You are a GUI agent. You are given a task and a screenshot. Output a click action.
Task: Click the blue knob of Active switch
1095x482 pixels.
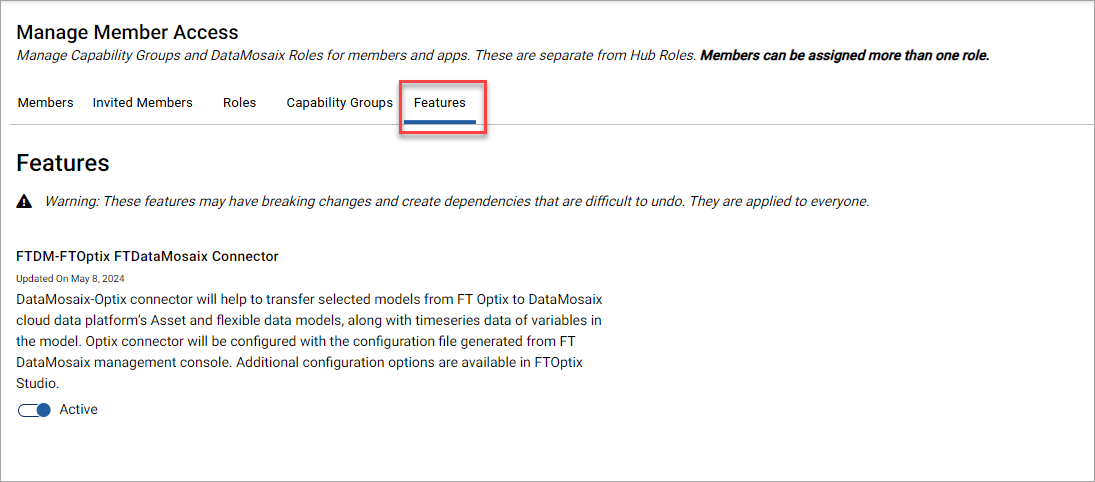[43, 410]
